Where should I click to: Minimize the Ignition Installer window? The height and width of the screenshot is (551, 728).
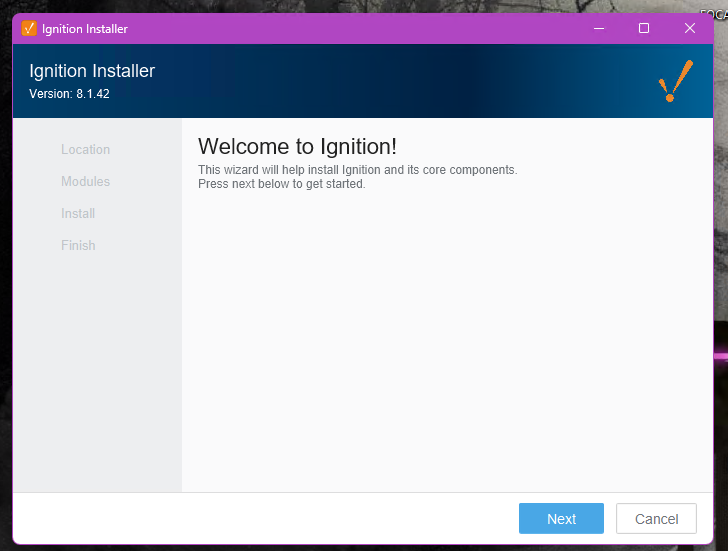coord(599,28)
